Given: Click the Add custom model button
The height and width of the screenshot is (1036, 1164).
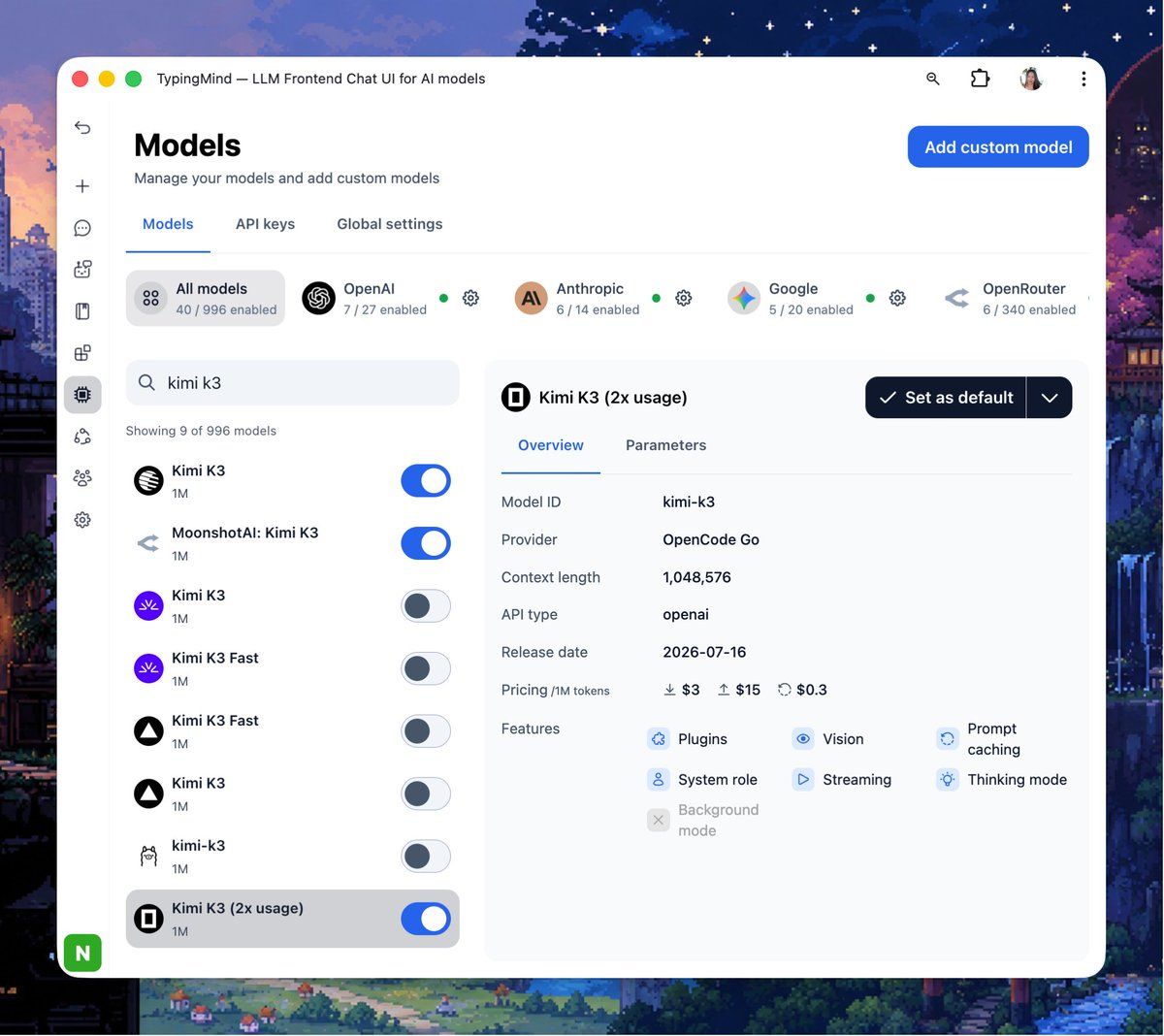Looking at the screenshot, I should click(998, 147).
